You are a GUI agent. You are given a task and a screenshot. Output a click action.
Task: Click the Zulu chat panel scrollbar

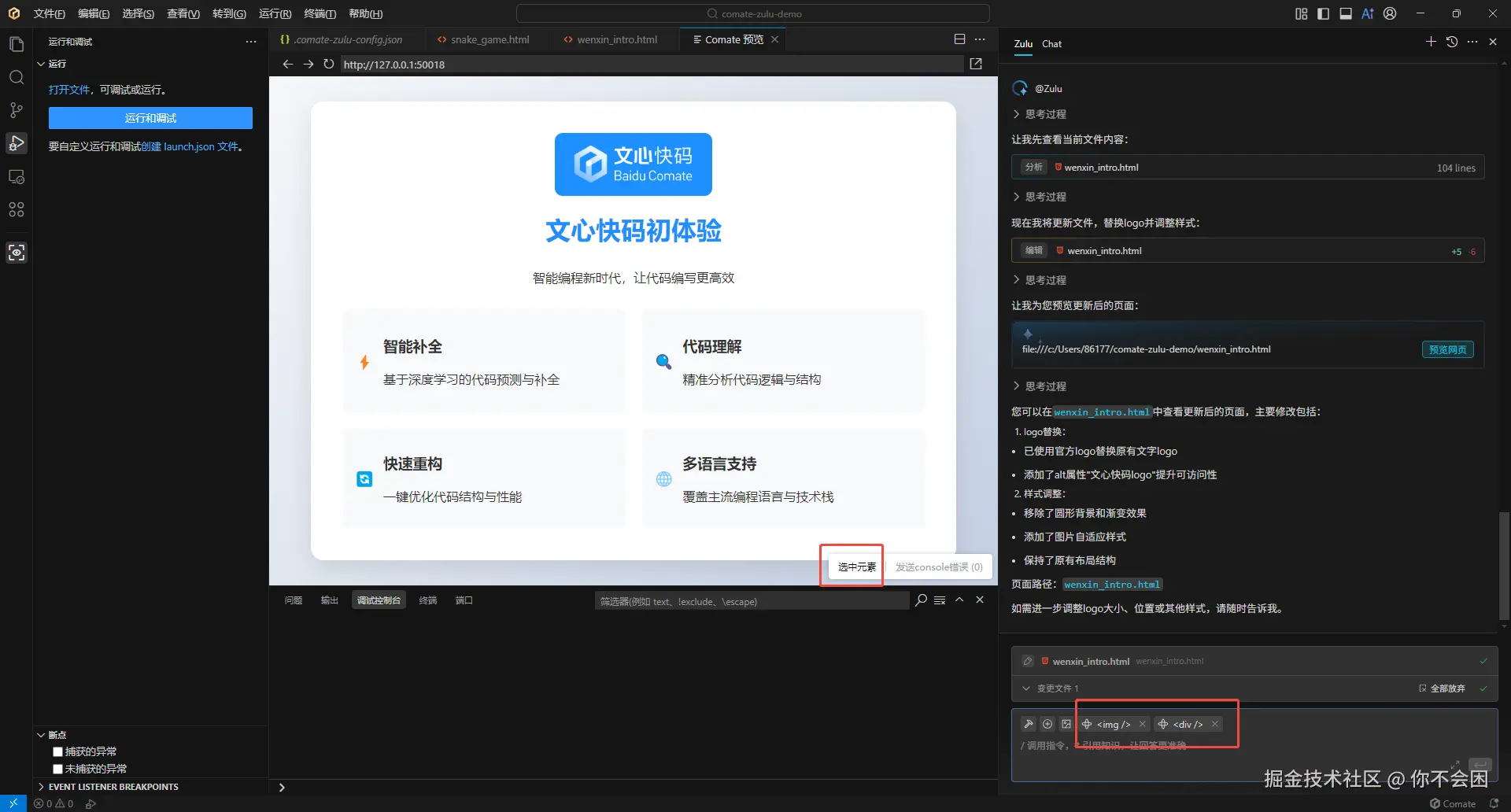[1504, 564]
